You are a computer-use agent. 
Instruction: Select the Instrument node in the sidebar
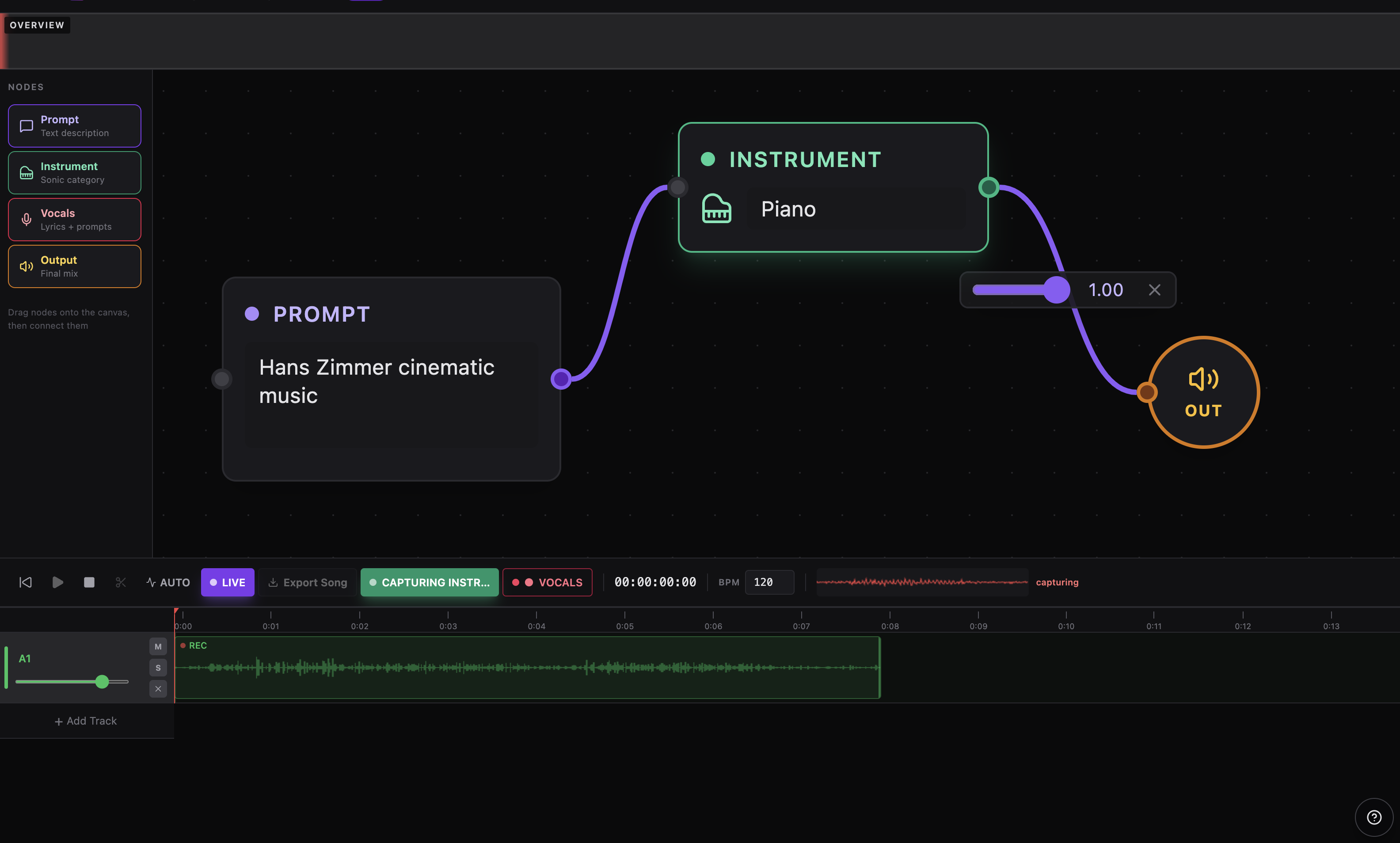point(74,172)
